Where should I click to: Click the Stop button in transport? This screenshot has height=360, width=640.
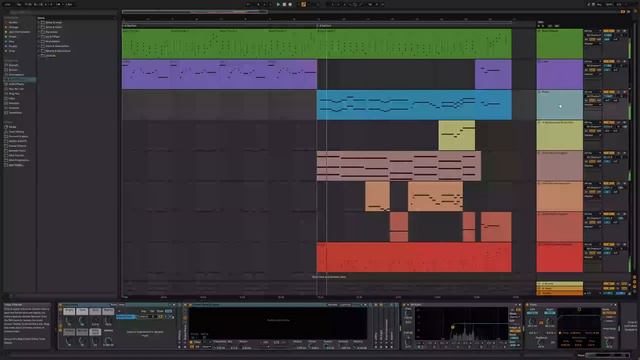284,4
